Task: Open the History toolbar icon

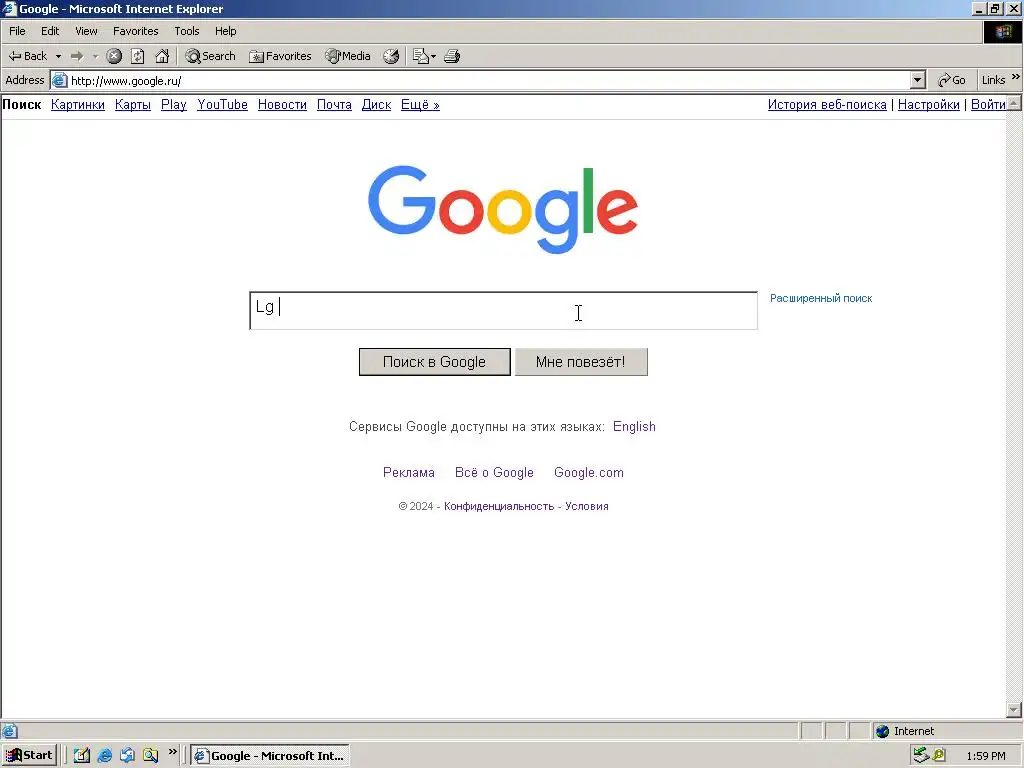Action: pyautogui.click(x=391, y=56)
